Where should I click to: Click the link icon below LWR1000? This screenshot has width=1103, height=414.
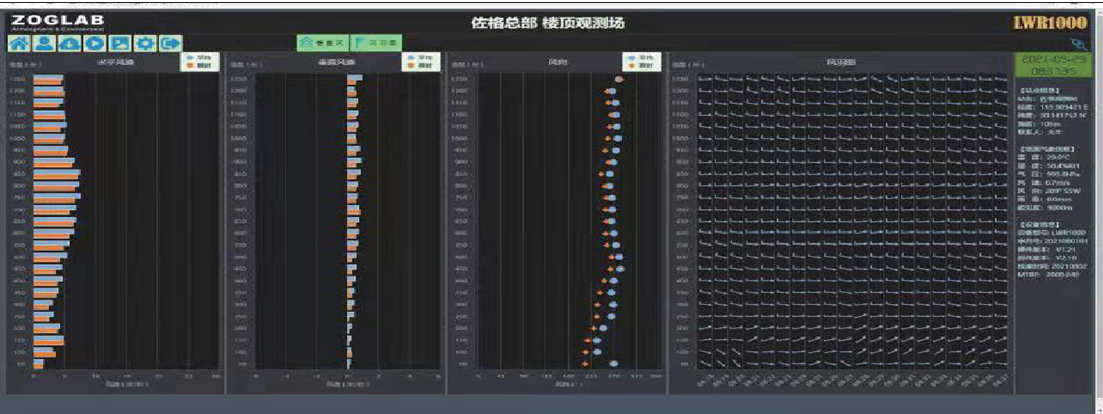[x=1077, y=43]
